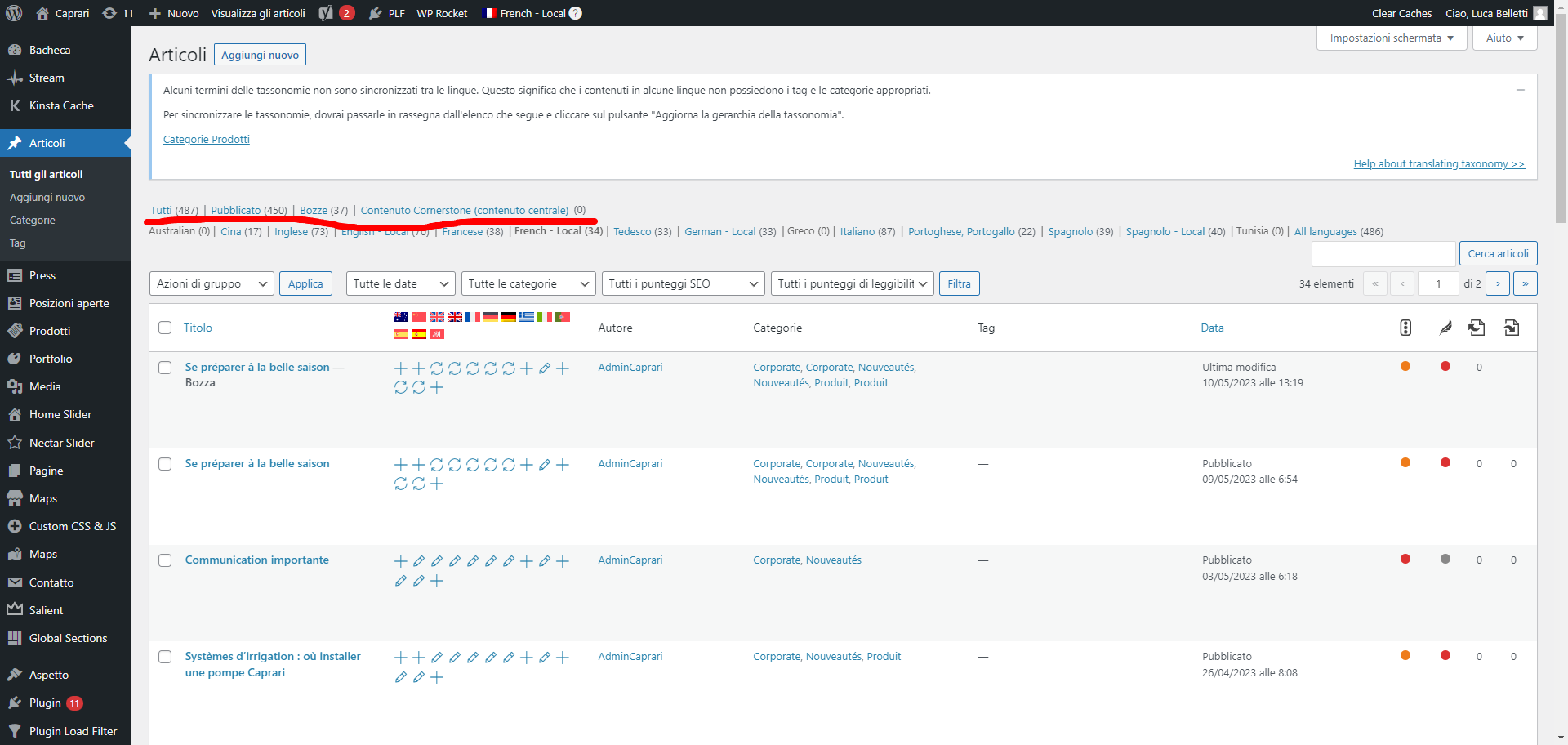
Task: Add Australian translation for Communication importante
Action: click(401, 561)
